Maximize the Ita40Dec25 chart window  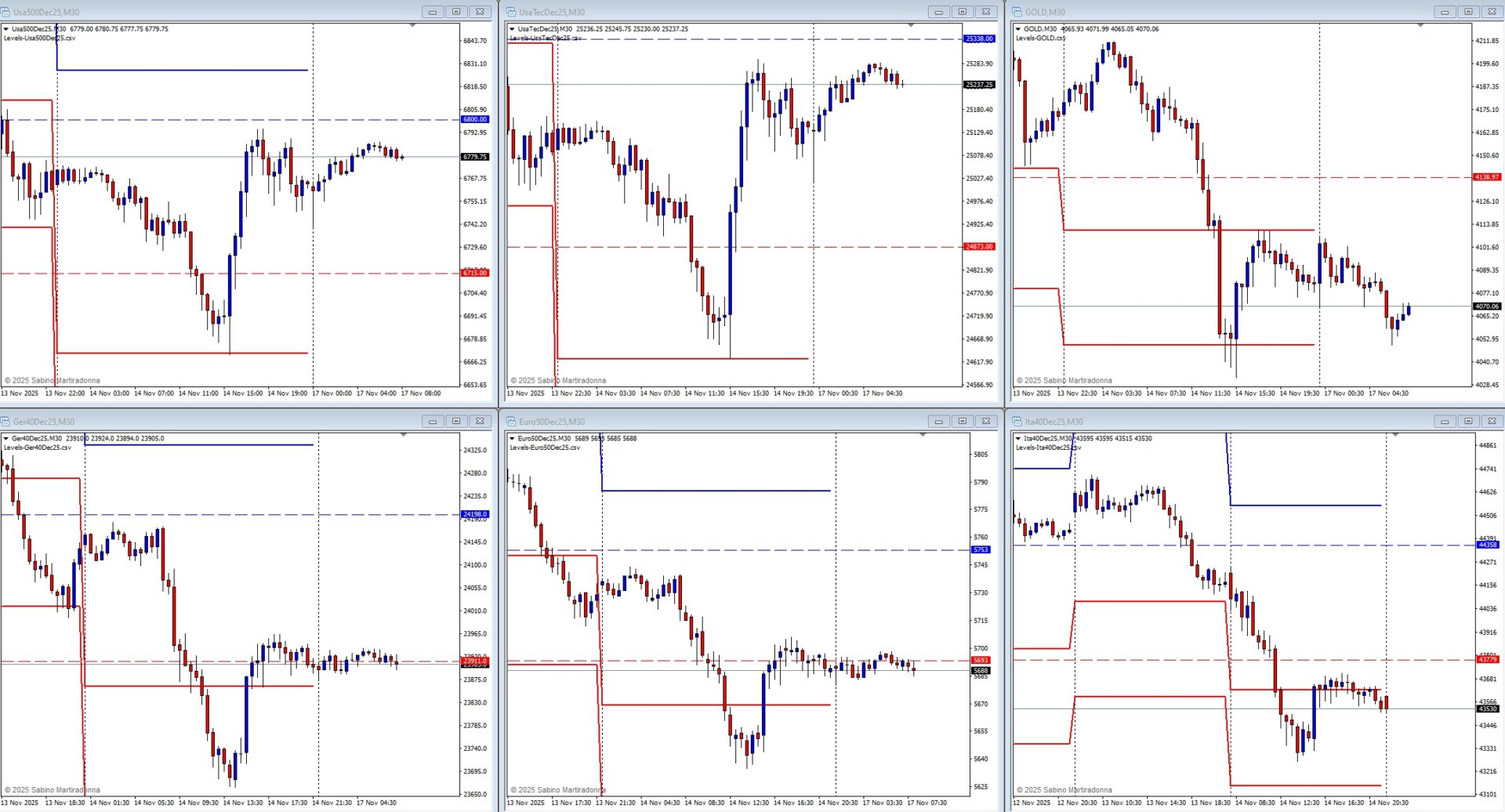[1468, 422]
